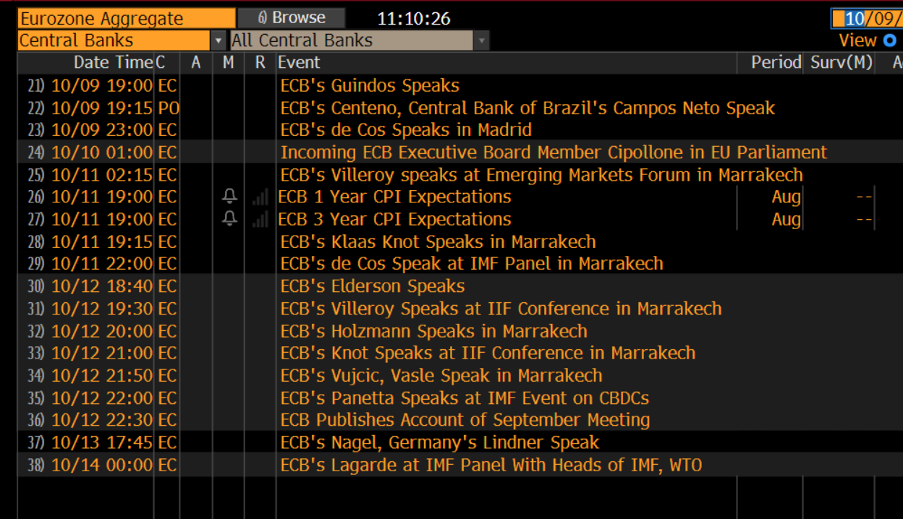Select ECB 1 Year CPI Expectations event

pos(394,197)
